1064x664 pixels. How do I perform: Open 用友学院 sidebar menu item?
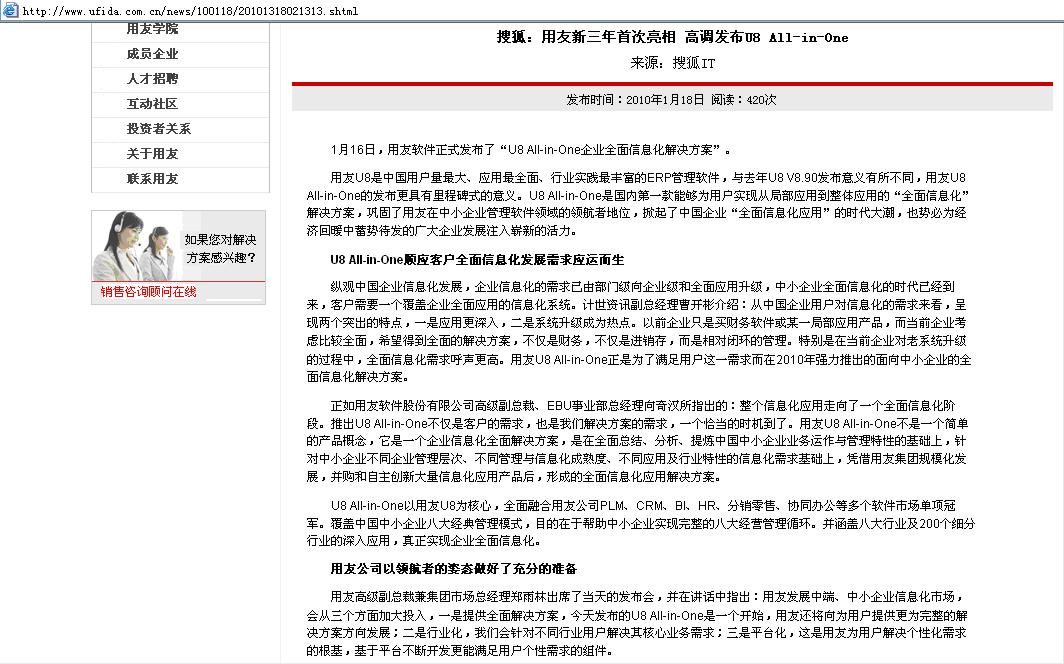(x=152, y=28)
